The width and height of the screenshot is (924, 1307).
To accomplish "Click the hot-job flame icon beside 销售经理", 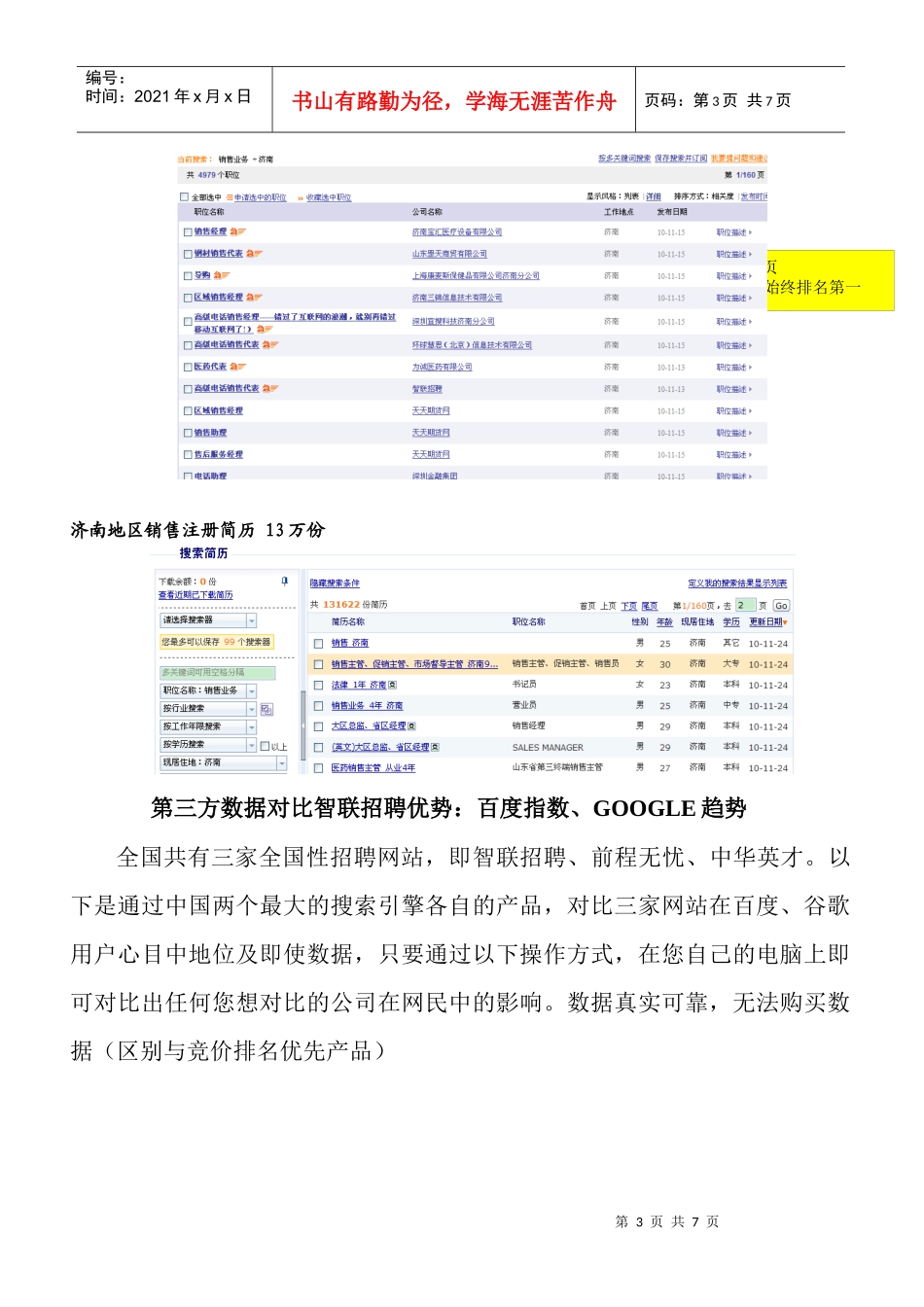I will pos(238,232).
